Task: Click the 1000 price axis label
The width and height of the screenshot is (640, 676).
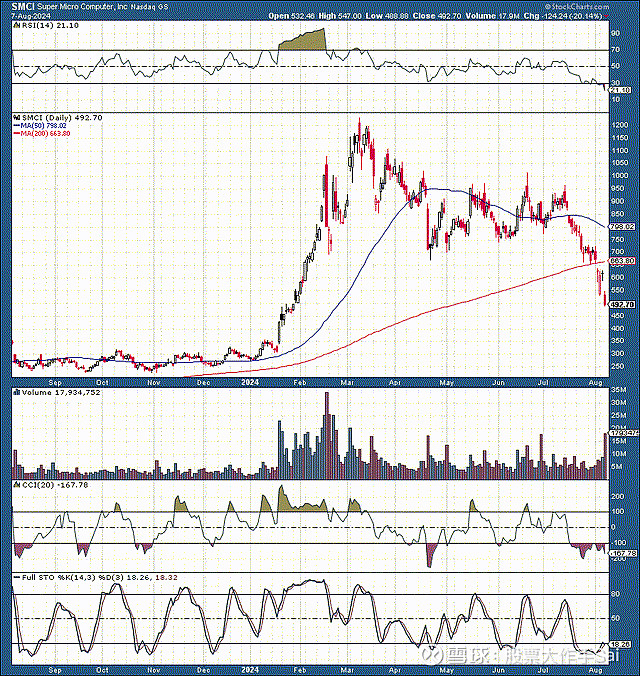Action: pos(620,176)
